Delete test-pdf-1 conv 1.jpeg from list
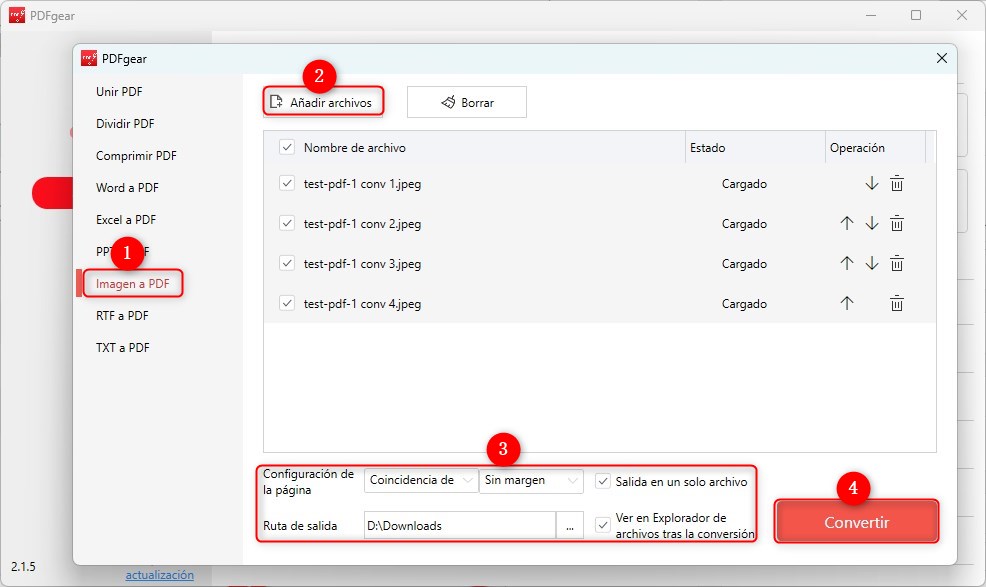This screenshot has height=587, width=986. point(897,184)
